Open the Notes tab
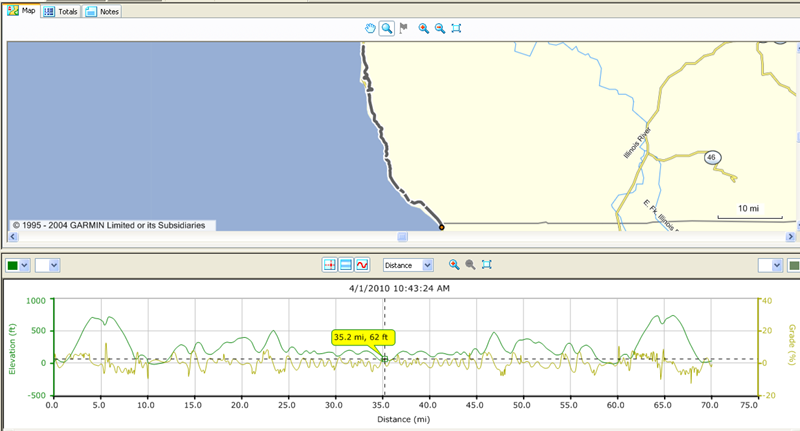This screenshot has height=431, width=800. tap(102, 11)
